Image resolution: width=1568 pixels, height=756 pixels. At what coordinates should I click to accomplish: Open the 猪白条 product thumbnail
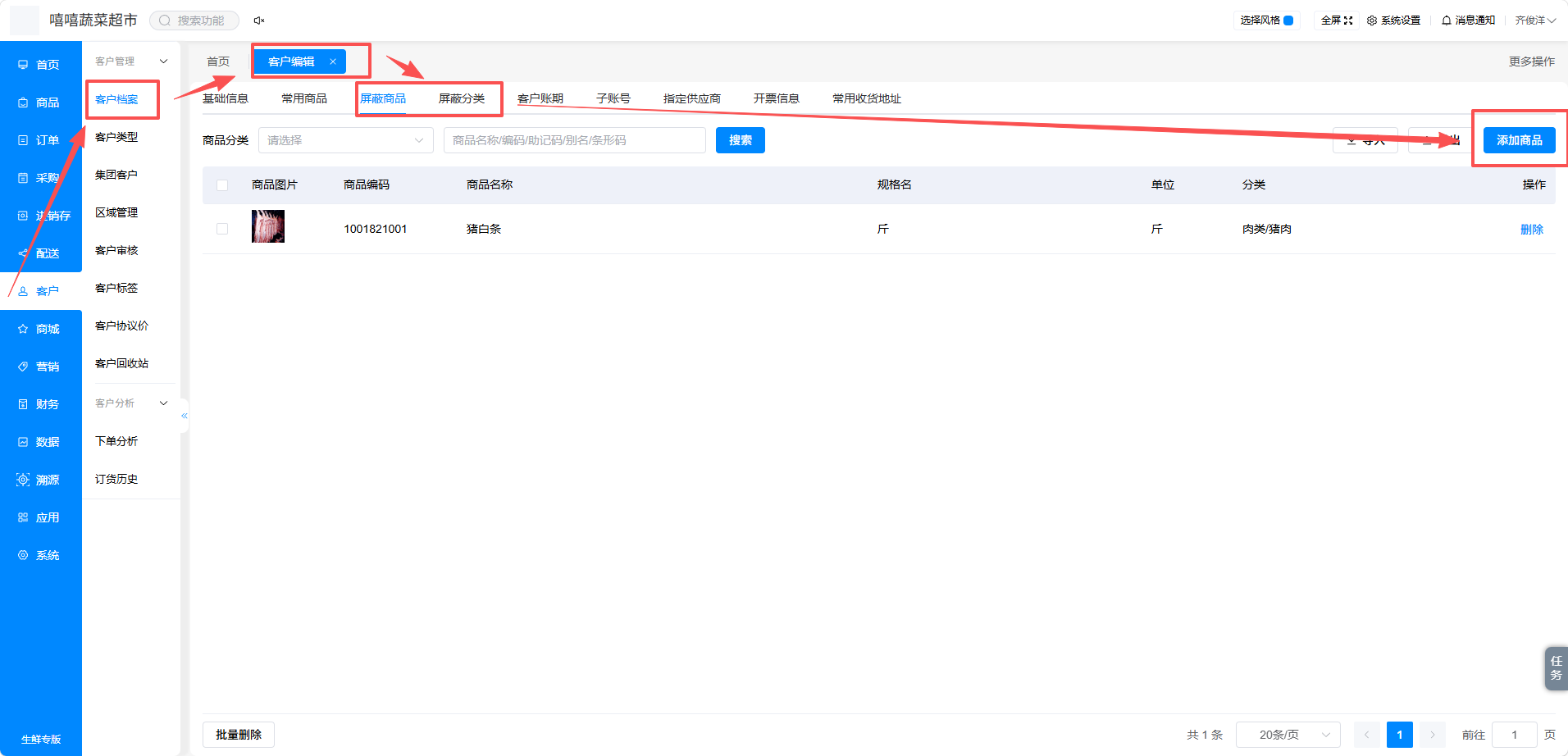point(268,226)
